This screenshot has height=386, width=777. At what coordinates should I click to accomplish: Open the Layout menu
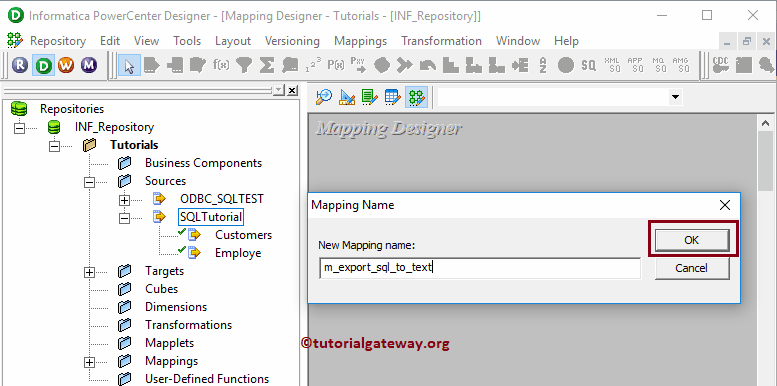pos(233,41)
